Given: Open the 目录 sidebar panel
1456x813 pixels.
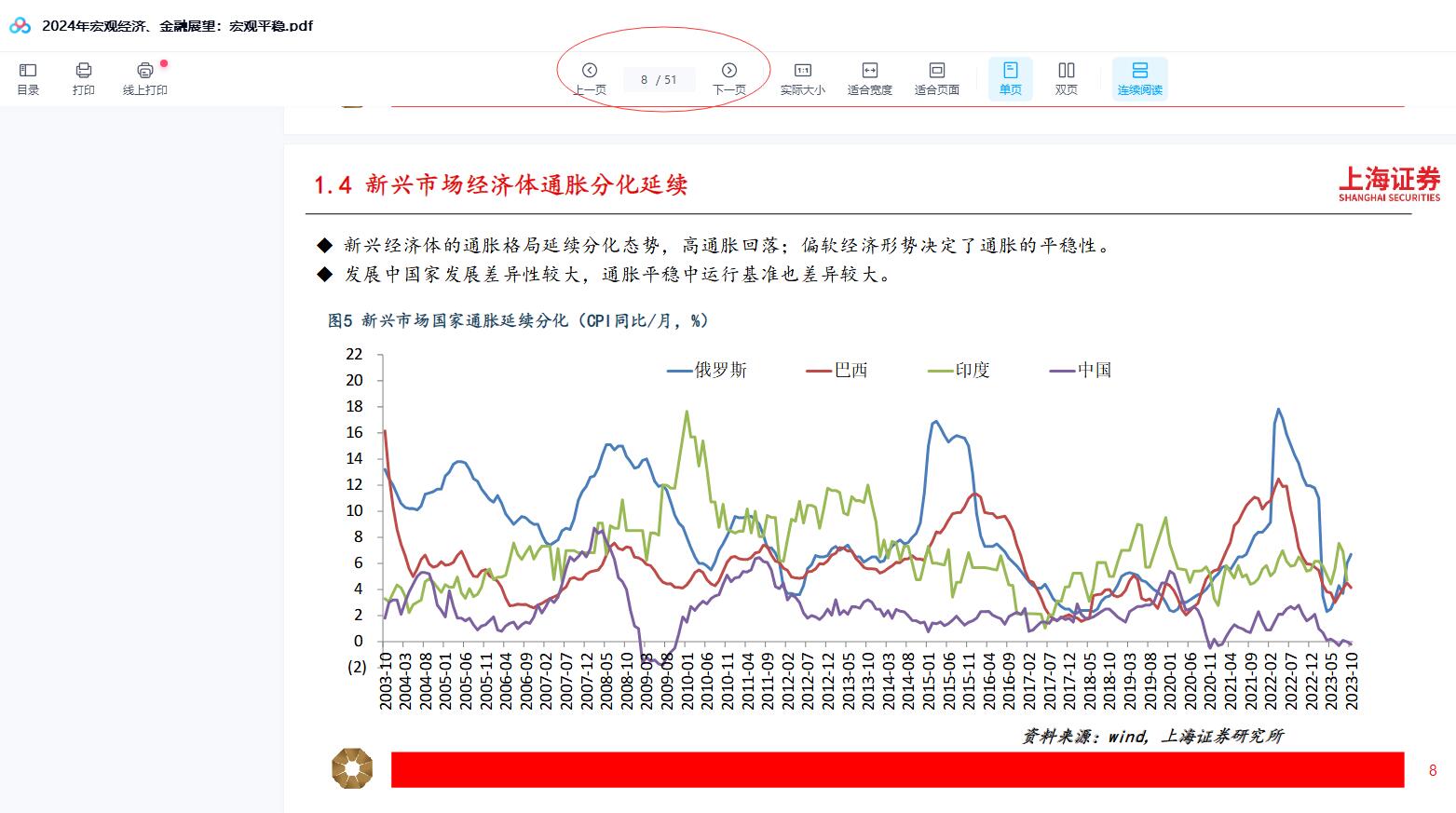Looking at the screenshot, I should (x=28, y=78).
